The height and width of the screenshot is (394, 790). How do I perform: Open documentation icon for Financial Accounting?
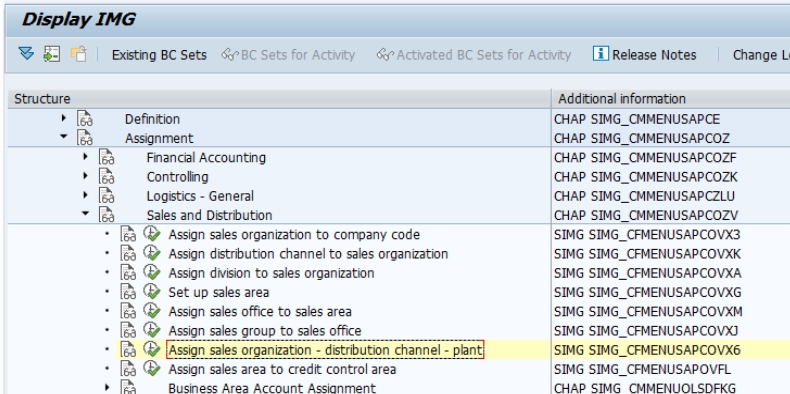tap(107, 157)
